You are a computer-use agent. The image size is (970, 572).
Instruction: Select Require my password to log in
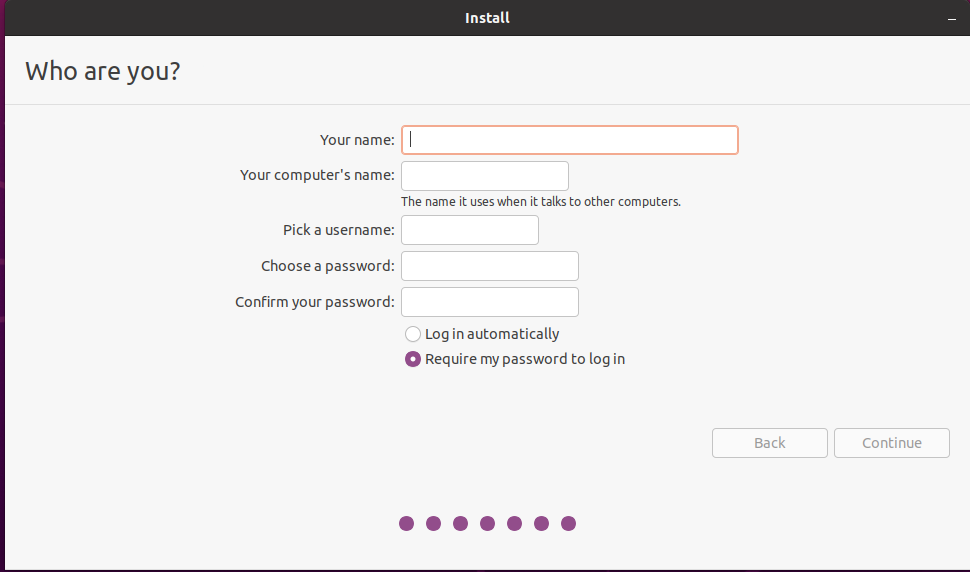tap(413, 359)
